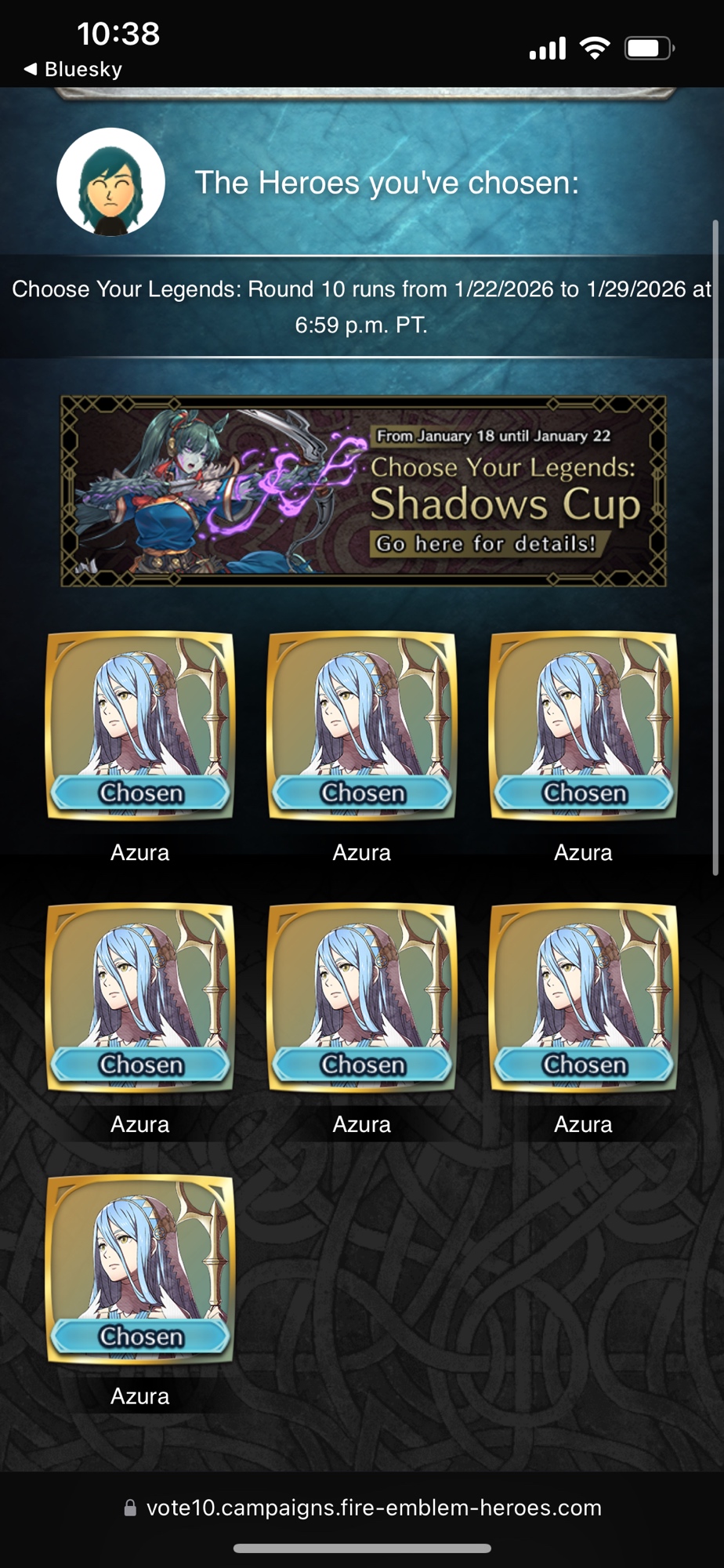Open the Shadows Cup banner
Viewport: 724px width, 1568px height.
[x=364, y=492]
